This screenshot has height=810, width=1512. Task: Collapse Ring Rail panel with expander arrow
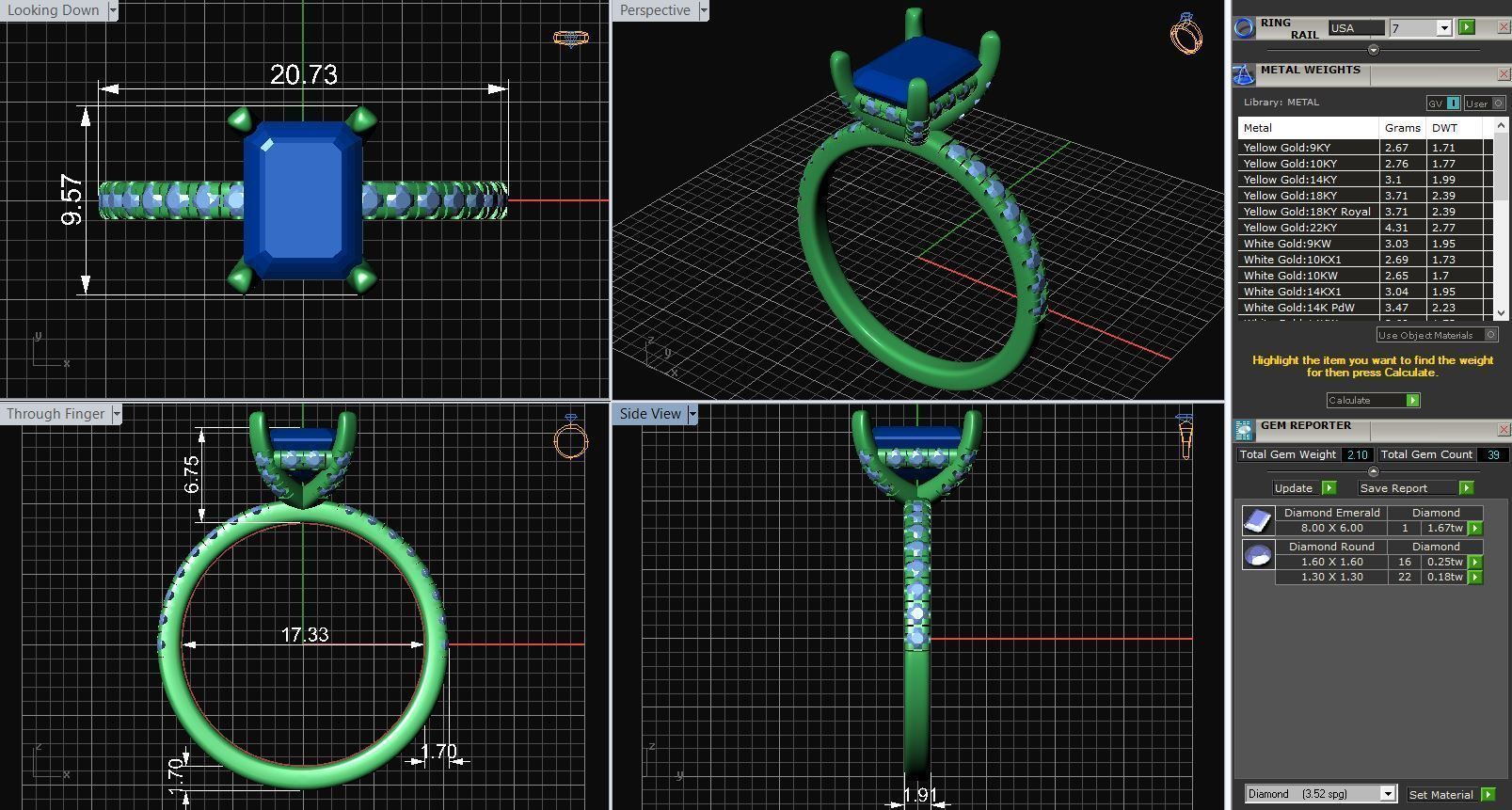coord(1373,50)
